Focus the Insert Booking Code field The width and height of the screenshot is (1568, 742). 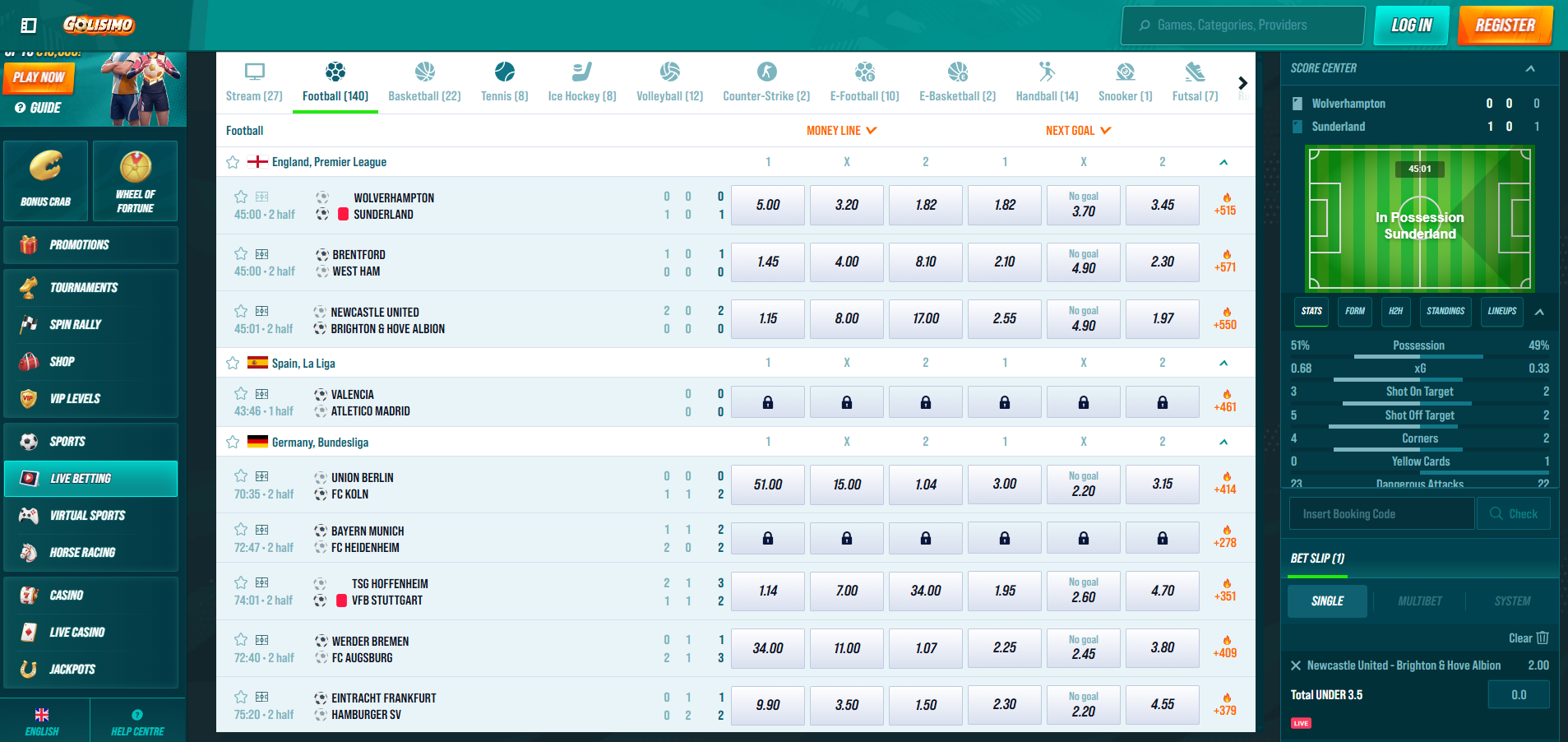(x=1381, y=513)
